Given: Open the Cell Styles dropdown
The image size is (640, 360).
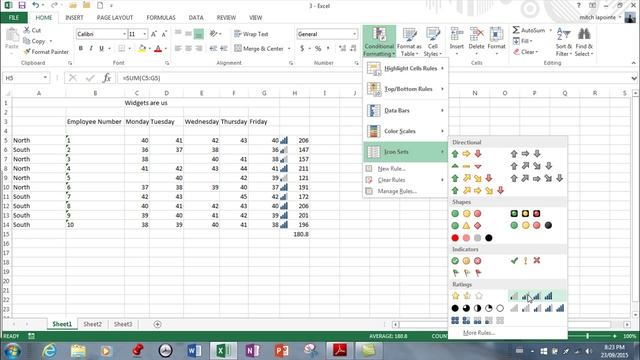Looking at the screenshot, I should 433,41.
